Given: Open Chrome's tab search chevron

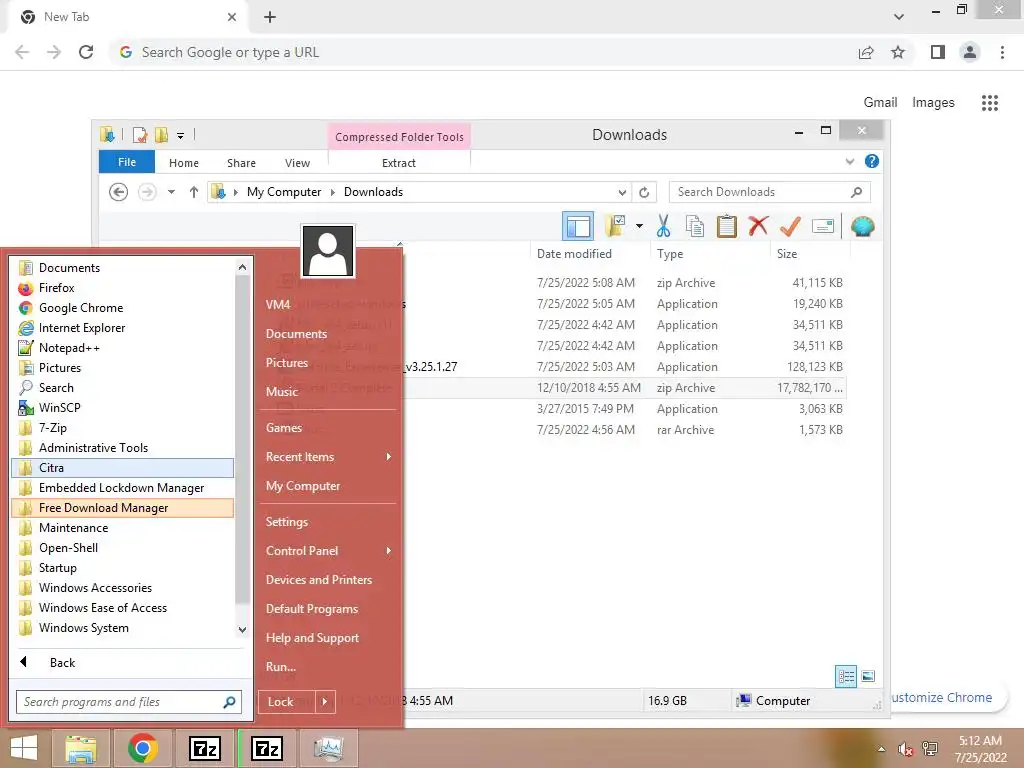Looking at the screenshot, I should pyautogui.click(x=899, y=17).
